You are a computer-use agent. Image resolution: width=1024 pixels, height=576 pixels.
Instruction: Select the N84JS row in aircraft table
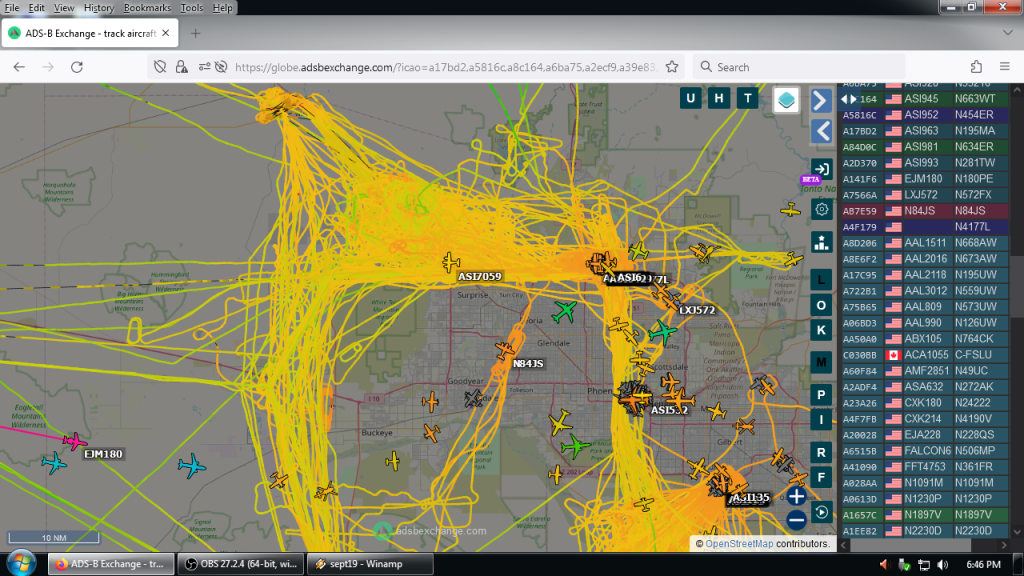coord(925,211)
